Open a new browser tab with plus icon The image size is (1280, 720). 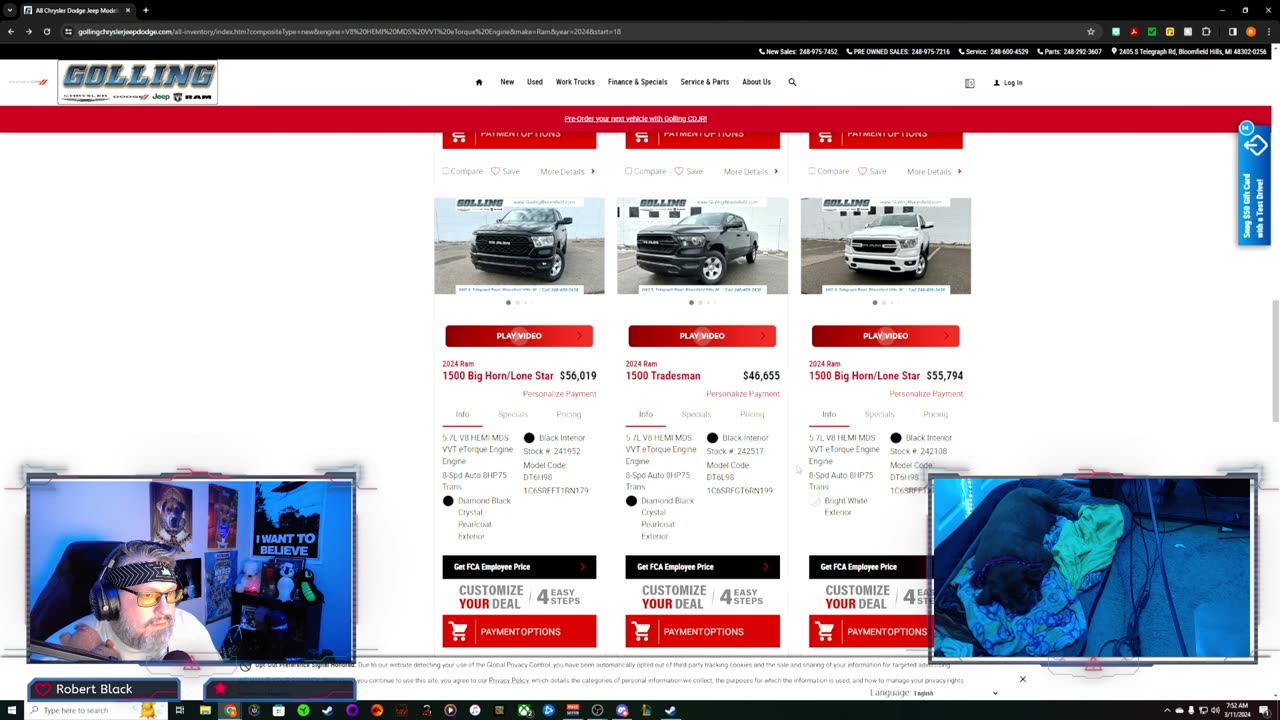145,10
